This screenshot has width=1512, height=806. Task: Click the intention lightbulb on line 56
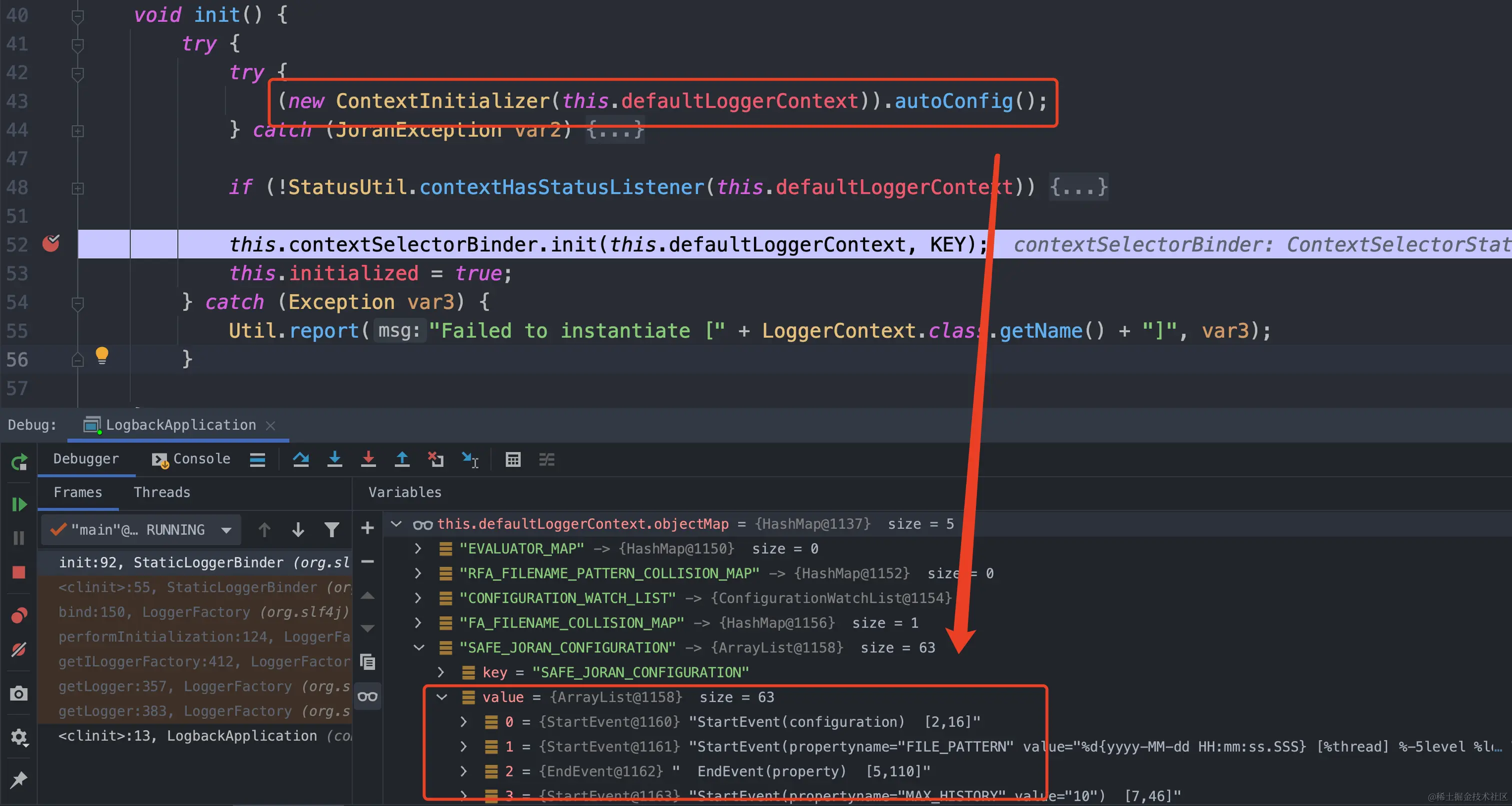tap(101, 355)
